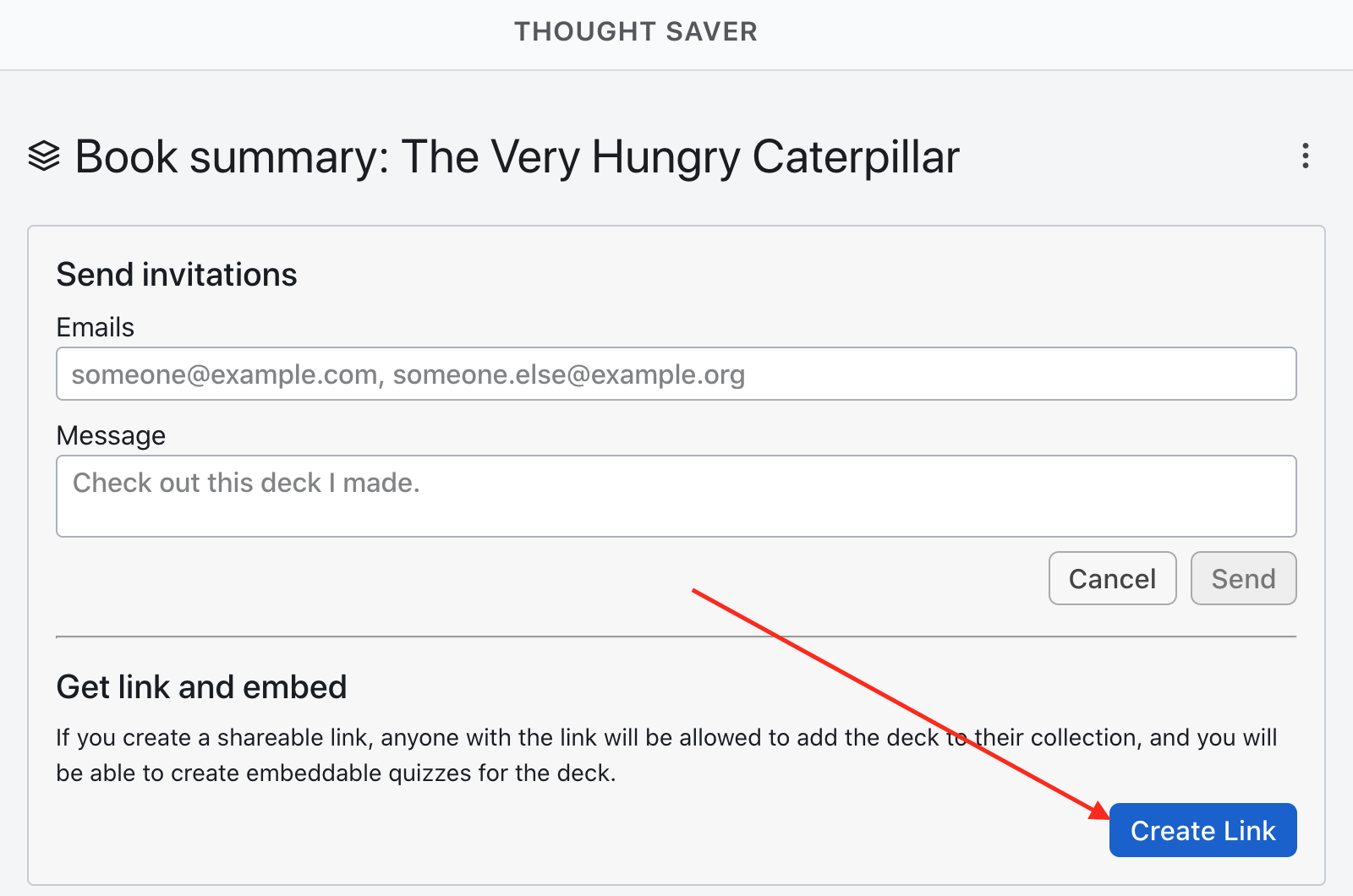This screenshot has width=1353, height=896.
Task: Click the "Emails" field label
Action: coord(96,327)
